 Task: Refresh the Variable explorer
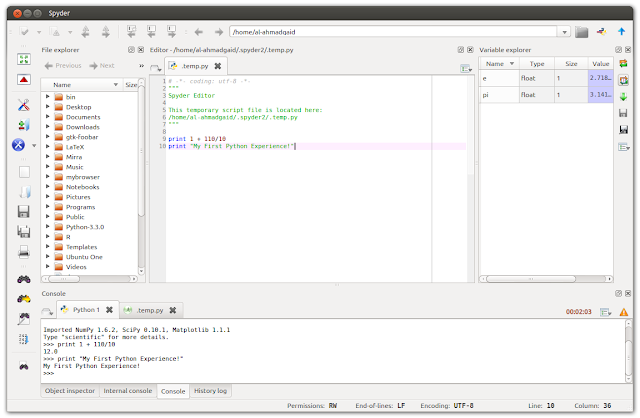coord(623,63)
